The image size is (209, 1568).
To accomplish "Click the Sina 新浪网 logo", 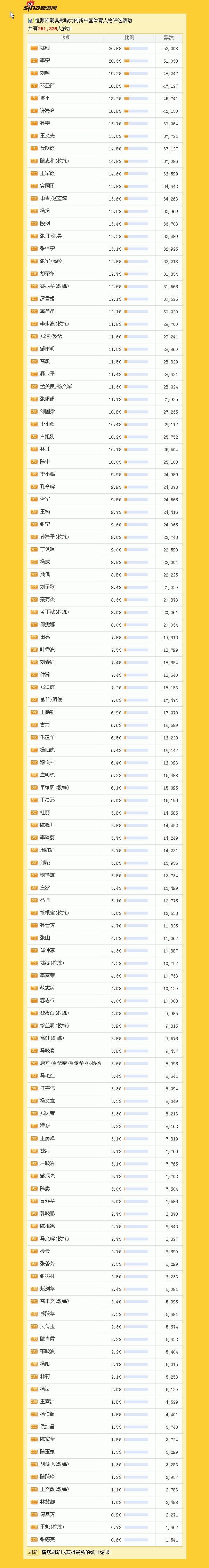I will 40,7.
